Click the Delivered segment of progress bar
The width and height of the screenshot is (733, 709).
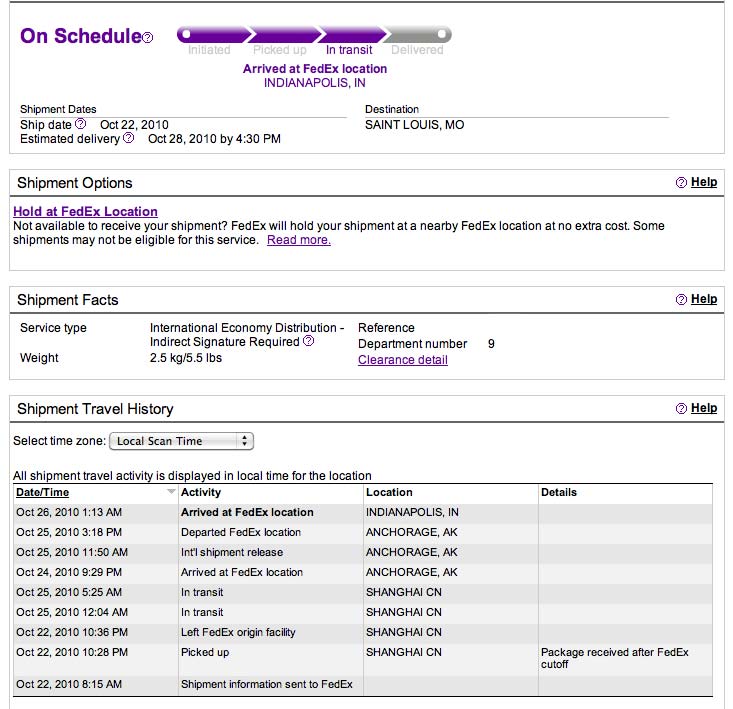(417, 35)
